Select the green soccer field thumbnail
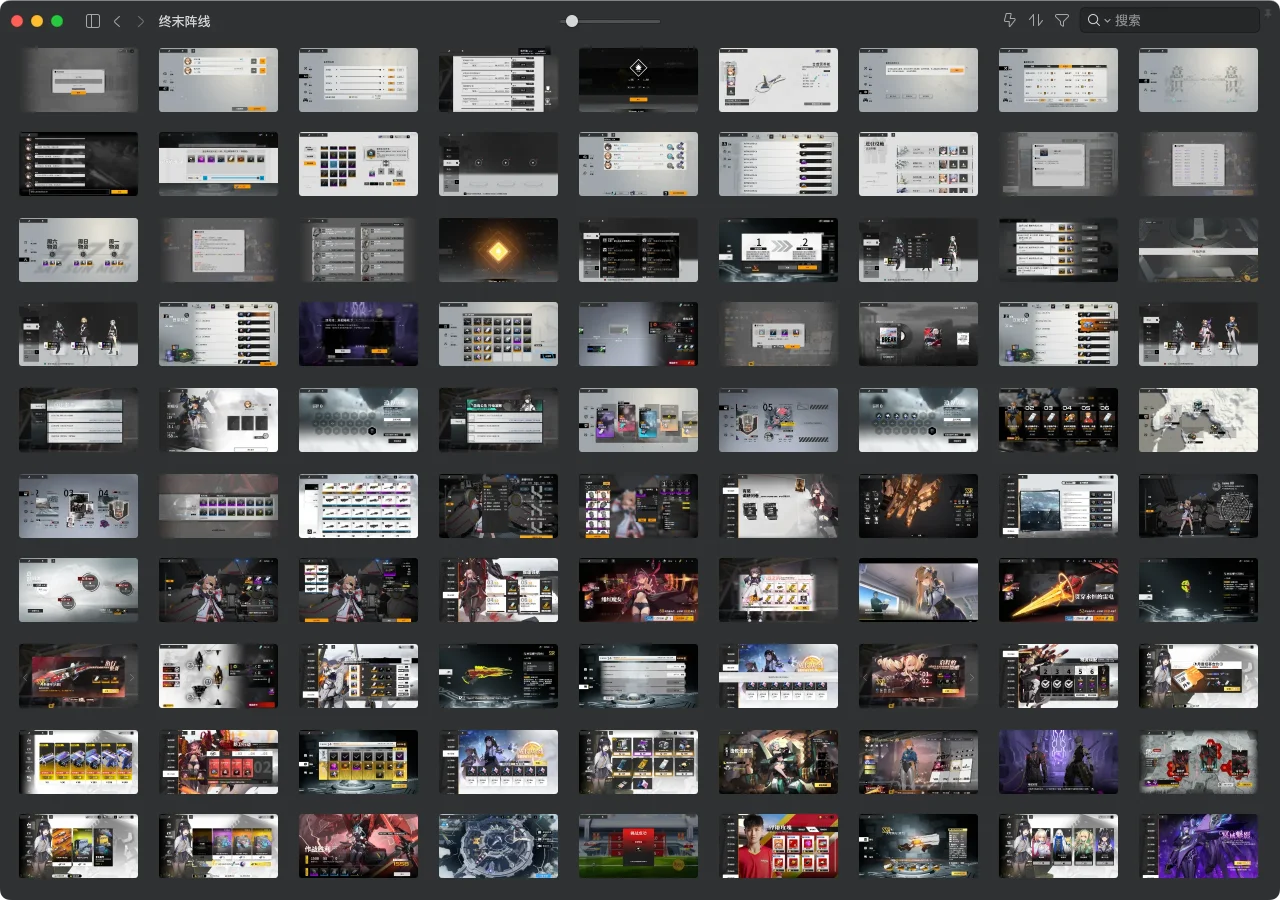 [x=638, y=846]
